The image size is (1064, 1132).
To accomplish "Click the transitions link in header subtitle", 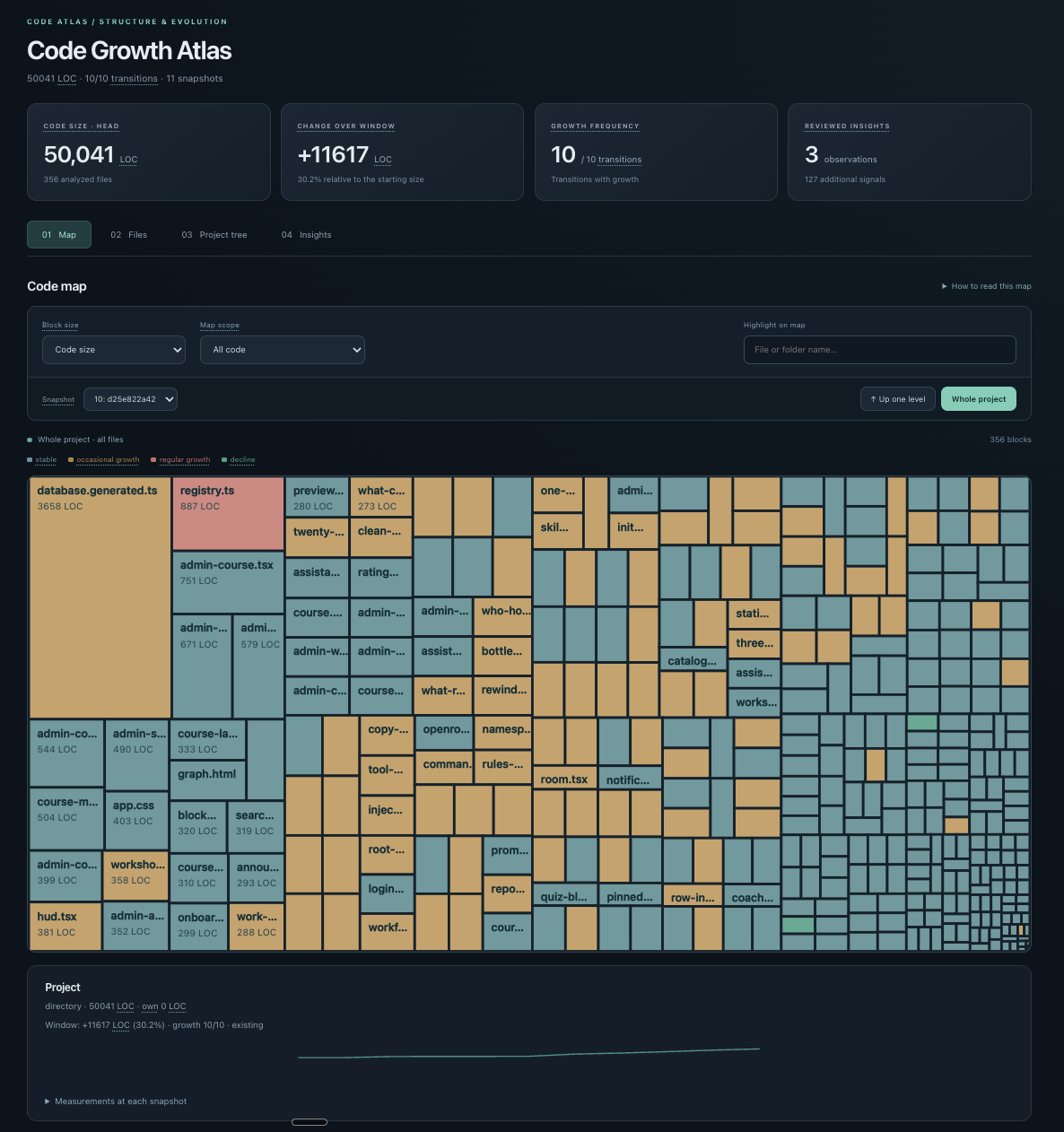I will point(135,79).
